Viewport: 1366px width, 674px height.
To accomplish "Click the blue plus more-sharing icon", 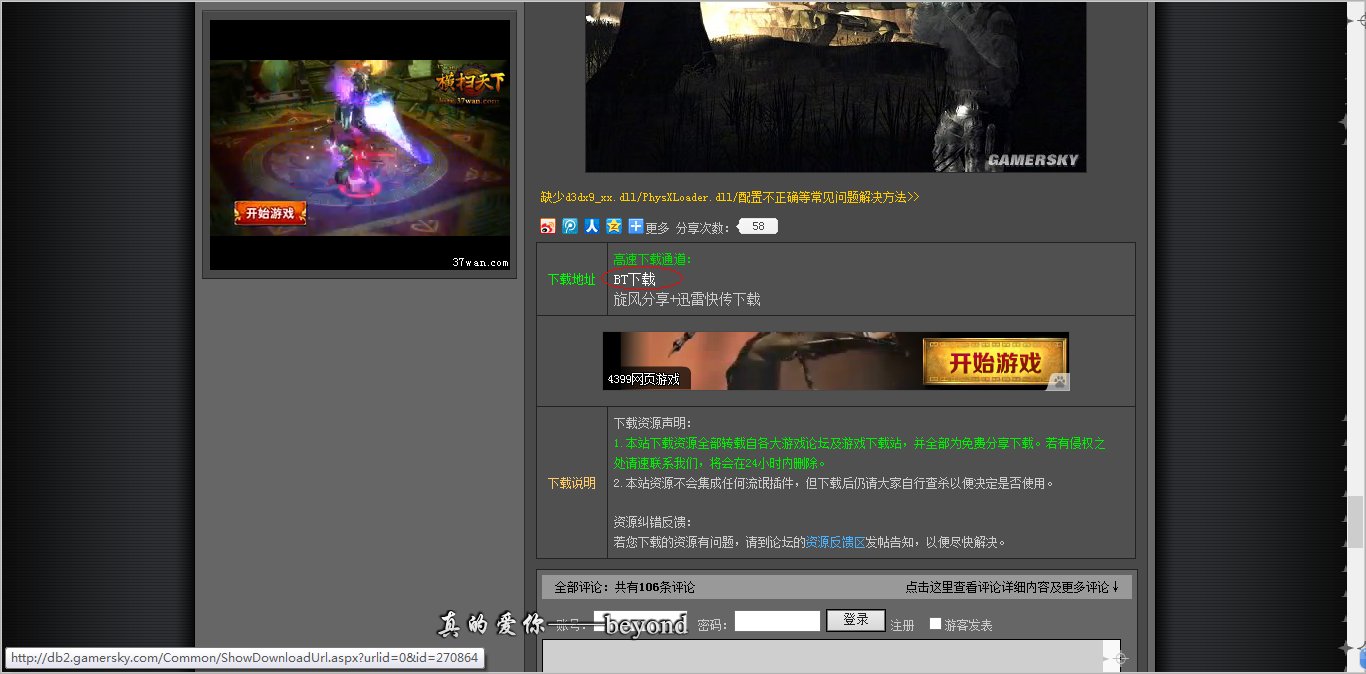I will (635, 227).
